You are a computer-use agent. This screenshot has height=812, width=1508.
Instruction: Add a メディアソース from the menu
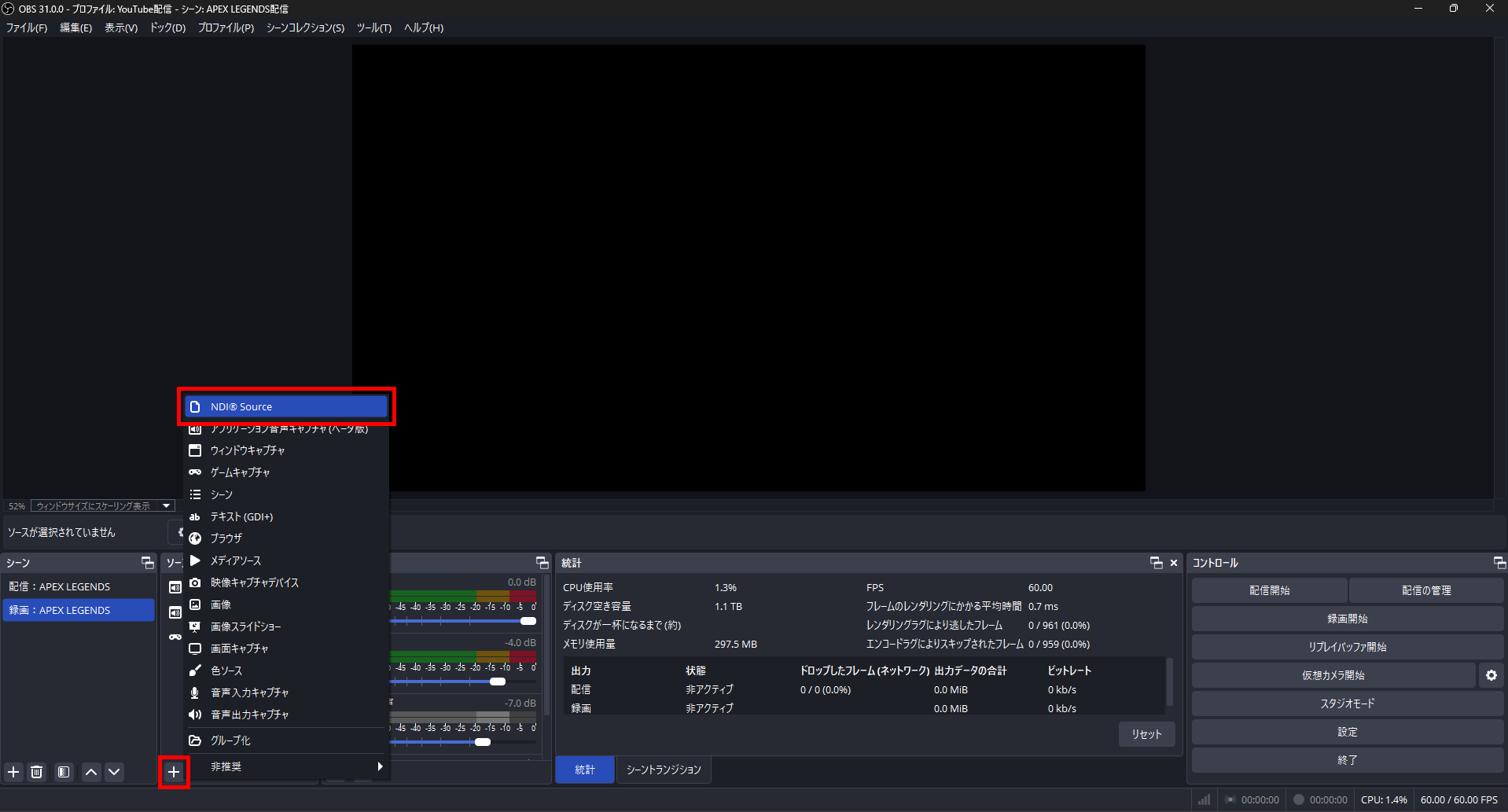(286, 560)
